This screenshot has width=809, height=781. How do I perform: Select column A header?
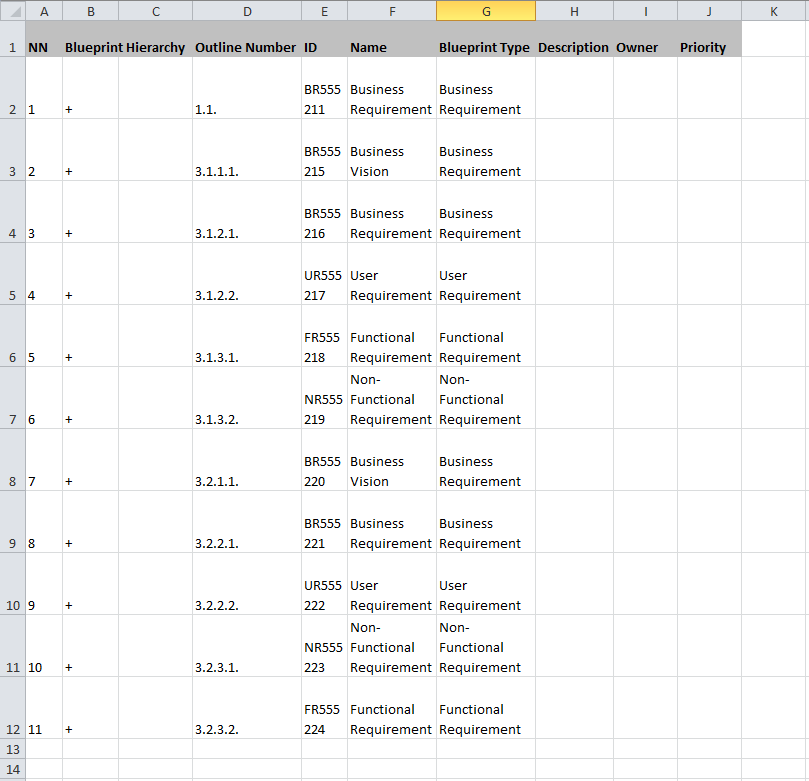[x=44, y=11]
